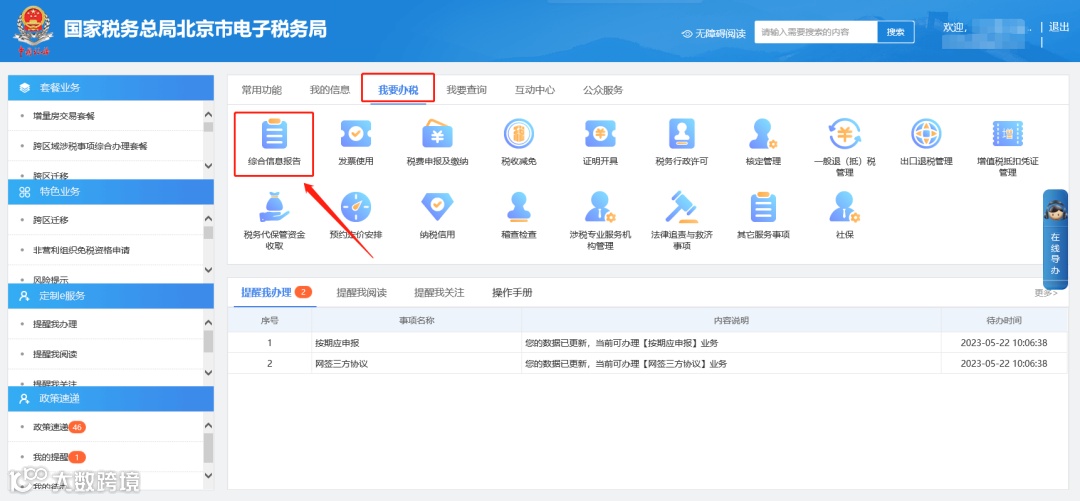This screenshot has height=501, width=1080.
Task: Click the 网签三方协议 table cell
Action: pyautogui.click(x=417, y=363)
